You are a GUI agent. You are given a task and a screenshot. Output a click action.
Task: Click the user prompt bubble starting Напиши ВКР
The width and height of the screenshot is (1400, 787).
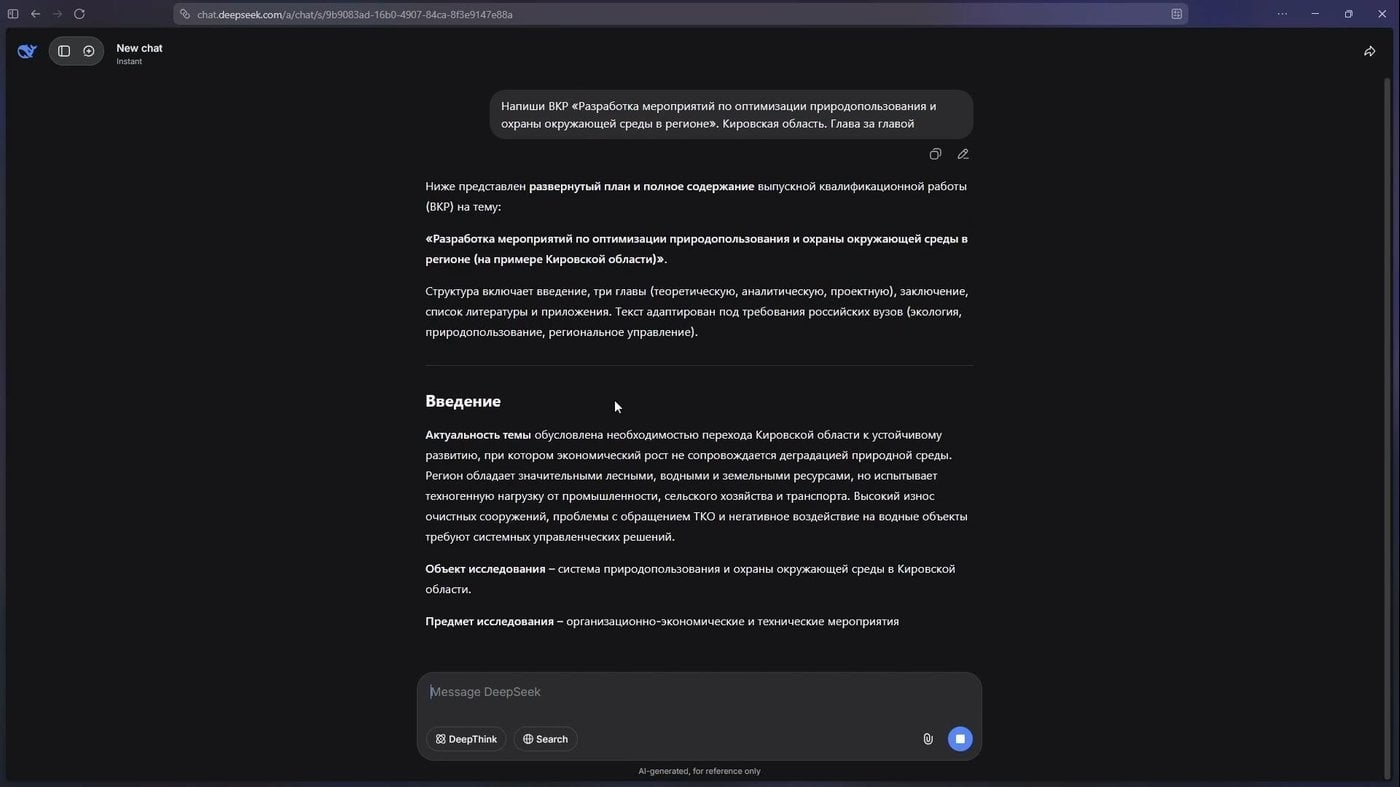click(x=731, y=115)
